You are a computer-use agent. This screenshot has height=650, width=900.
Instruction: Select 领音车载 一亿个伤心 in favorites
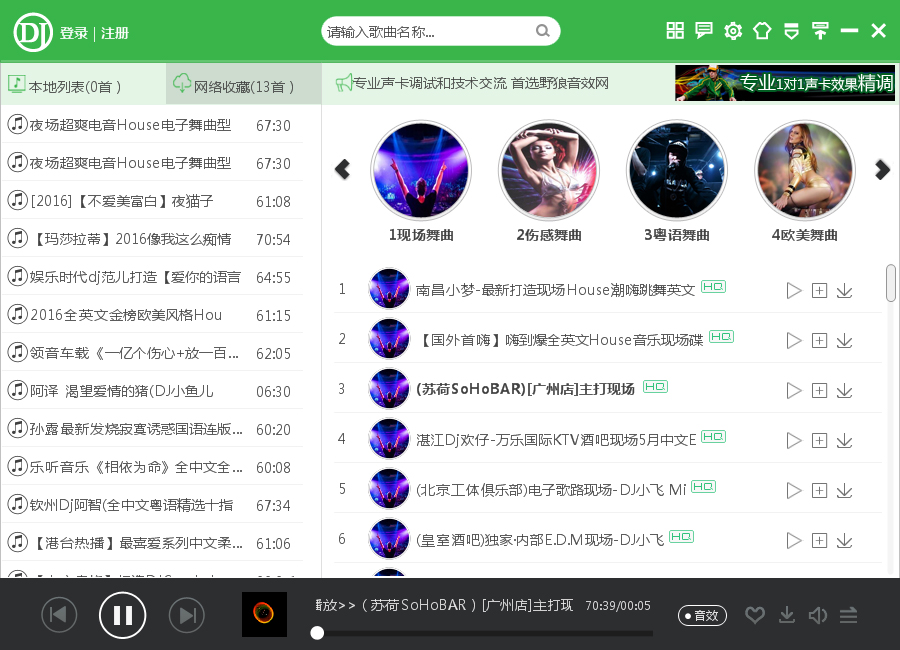(x=152, y=353)
